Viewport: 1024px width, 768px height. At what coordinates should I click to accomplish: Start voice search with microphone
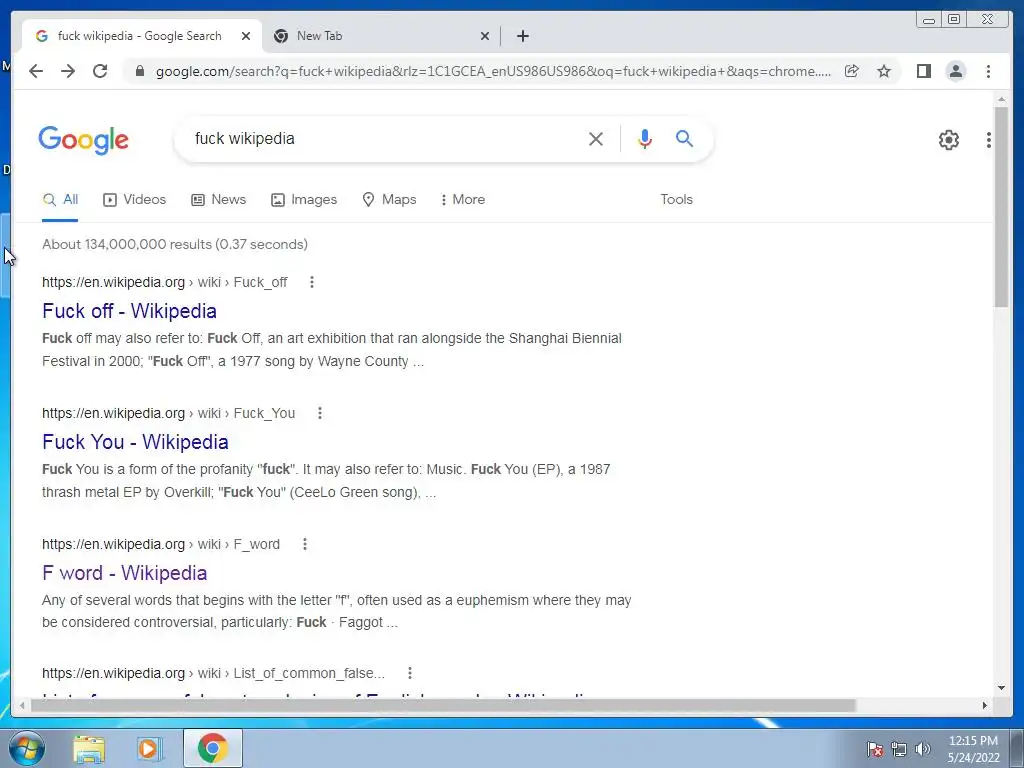[x=645, y=138]
